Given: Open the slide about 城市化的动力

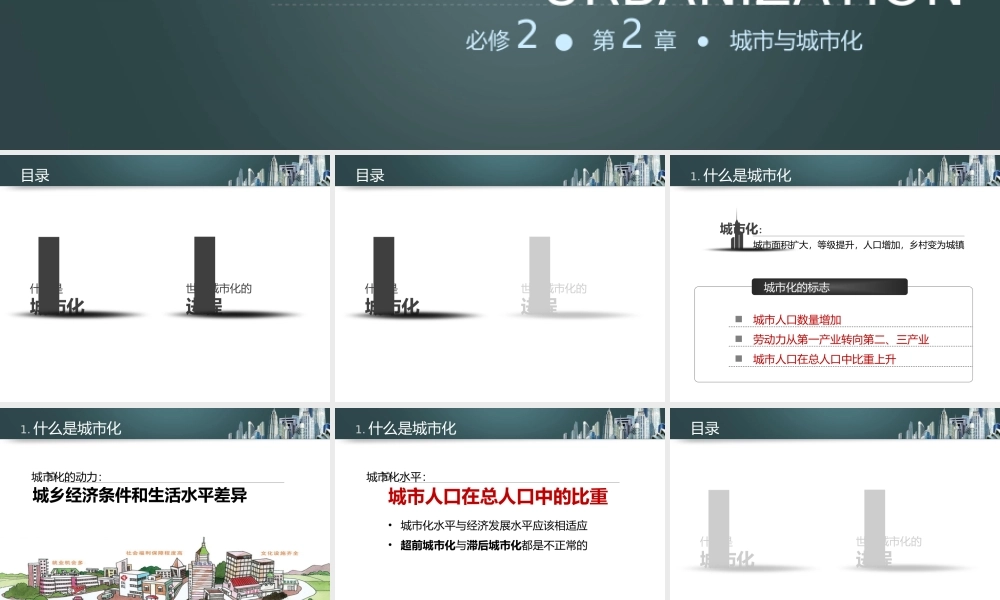Looking at the screenshot, I should pos(165,504).
